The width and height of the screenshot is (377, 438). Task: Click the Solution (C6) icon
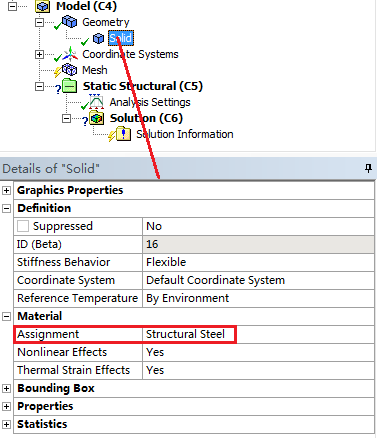point(96,118)
